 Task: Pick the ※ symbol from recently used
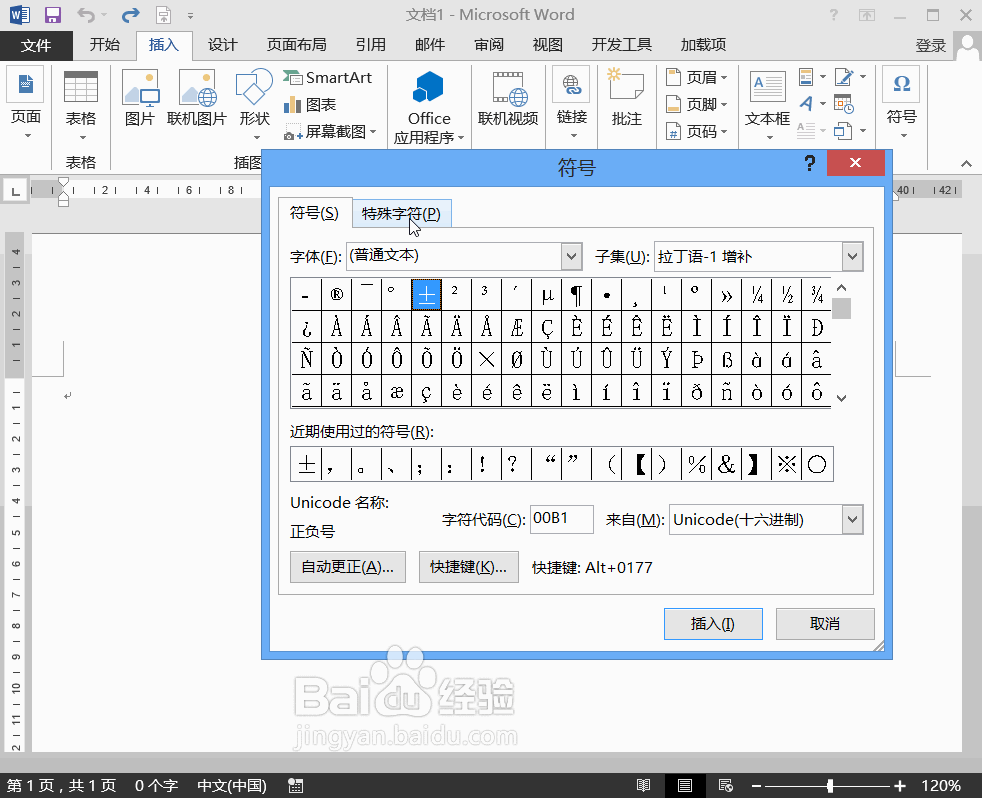[x=787, y=464]
